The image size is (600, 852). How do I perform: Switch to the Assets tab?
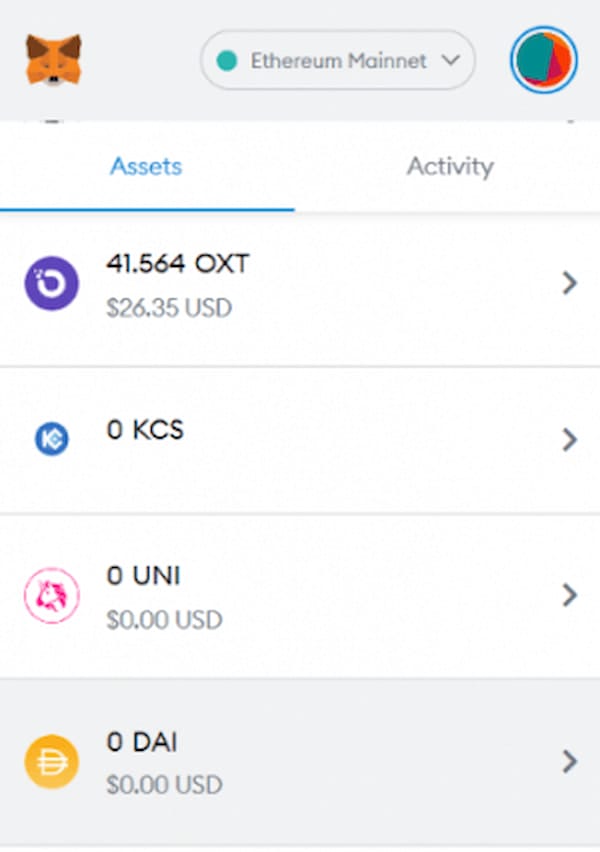pos(146,166)
